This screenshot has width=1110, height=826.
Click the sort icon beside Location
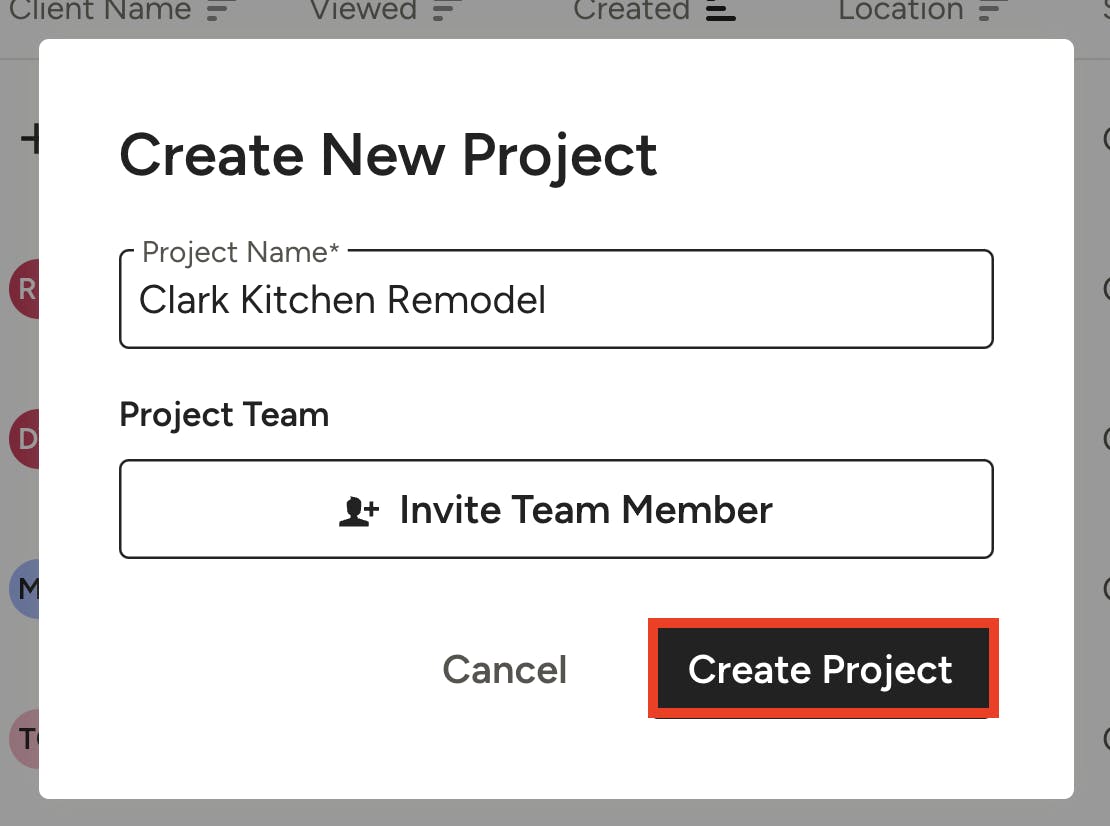(x=992, y=11)
